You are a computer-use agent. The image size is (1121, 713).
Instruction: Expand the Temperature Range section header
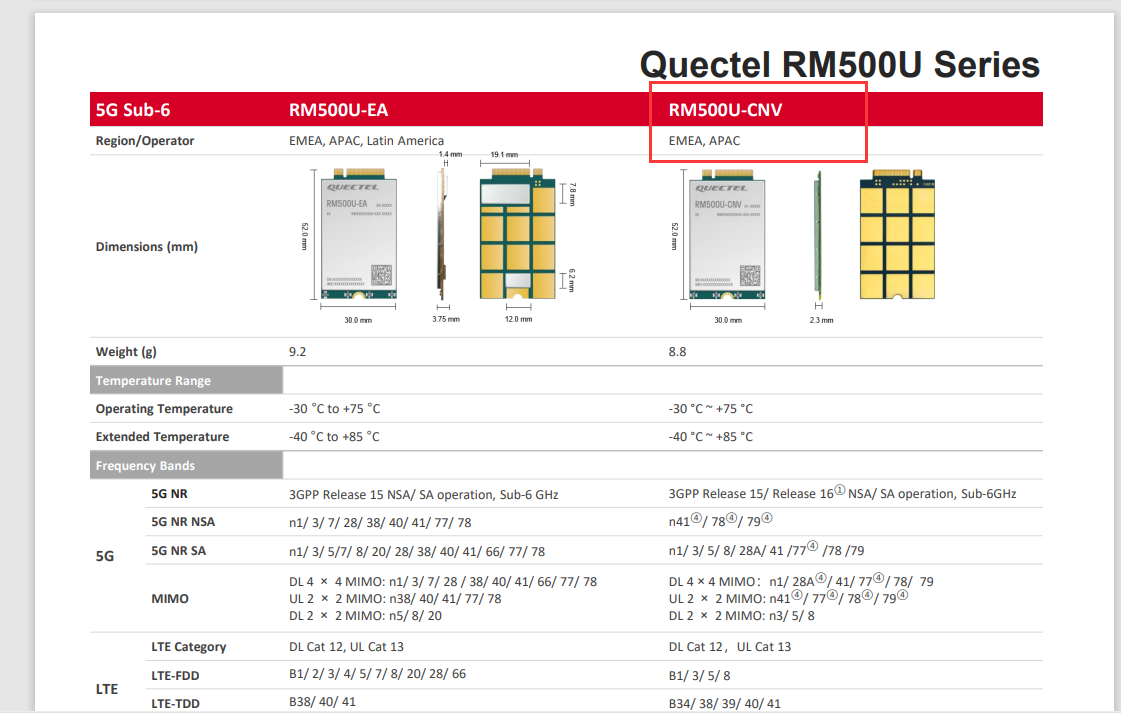tap(152, 380)
